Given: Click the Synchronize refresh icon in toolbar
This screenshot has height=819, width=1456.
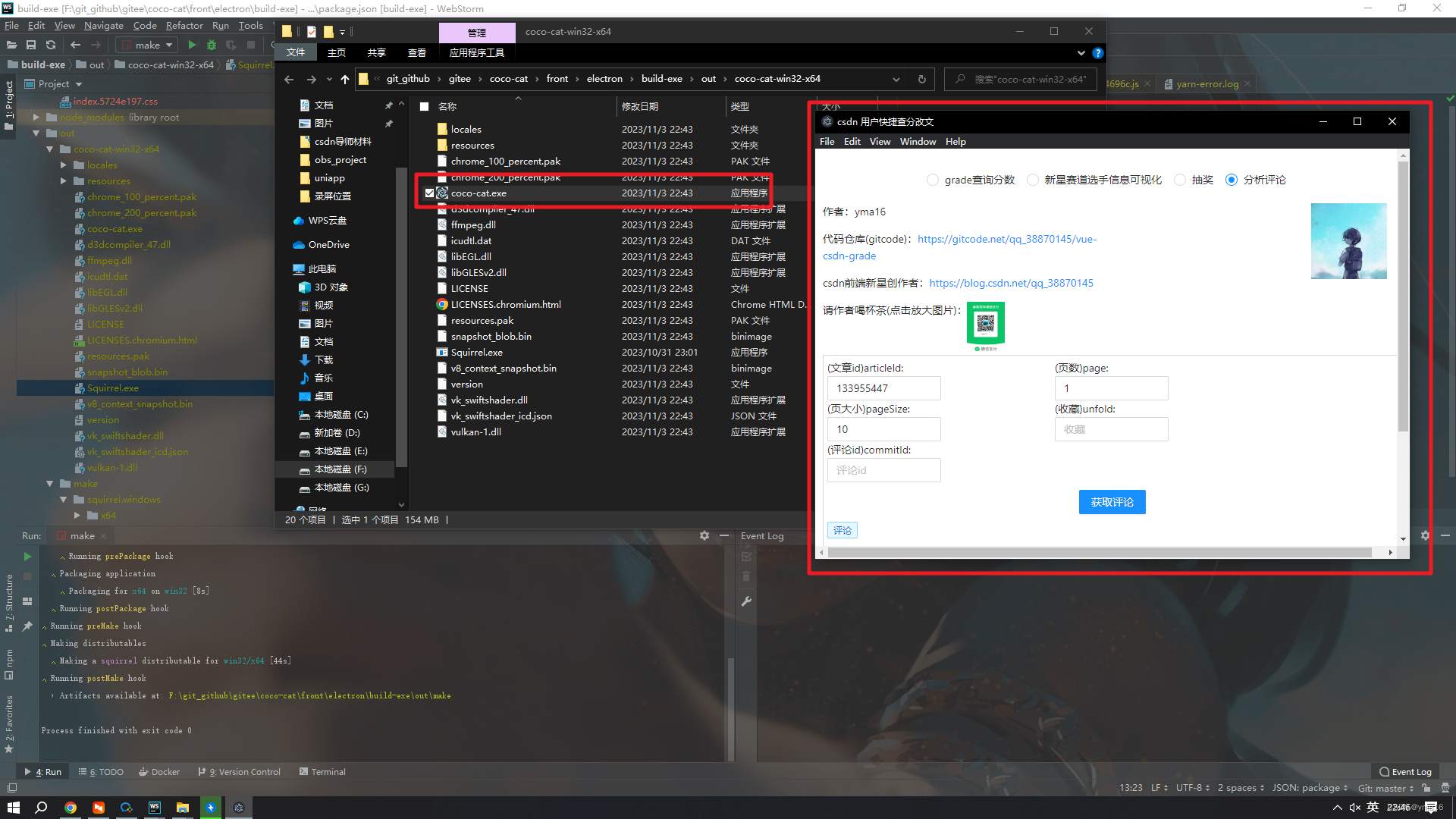Looking at the screenshot, I should click(51, 45).
